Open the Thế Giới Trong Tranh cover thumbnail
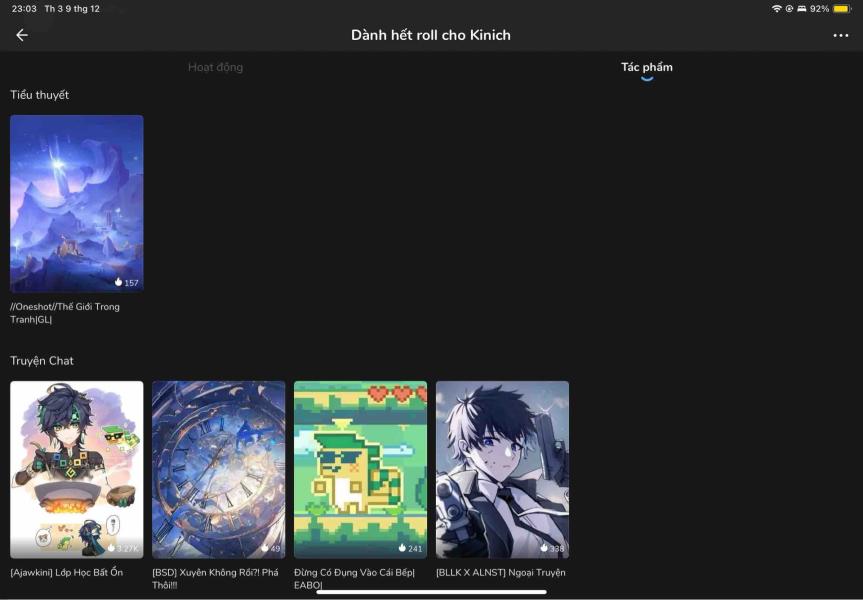The height and width of the screenshot is (600, 863). [x=77, y=203]
